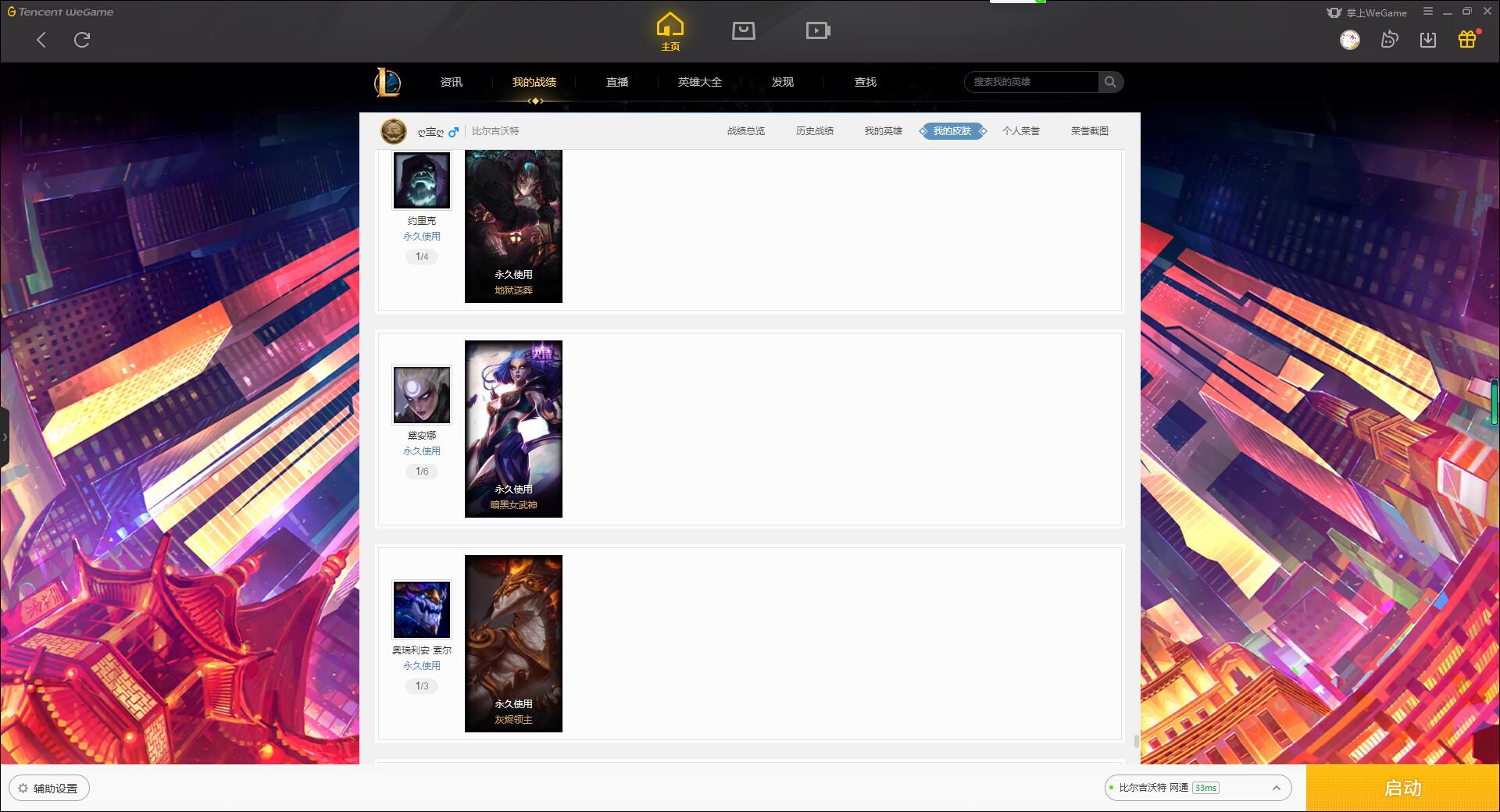Open the 主页 home icon
The image size is (1500, 812).
click(x=670, y=32)
